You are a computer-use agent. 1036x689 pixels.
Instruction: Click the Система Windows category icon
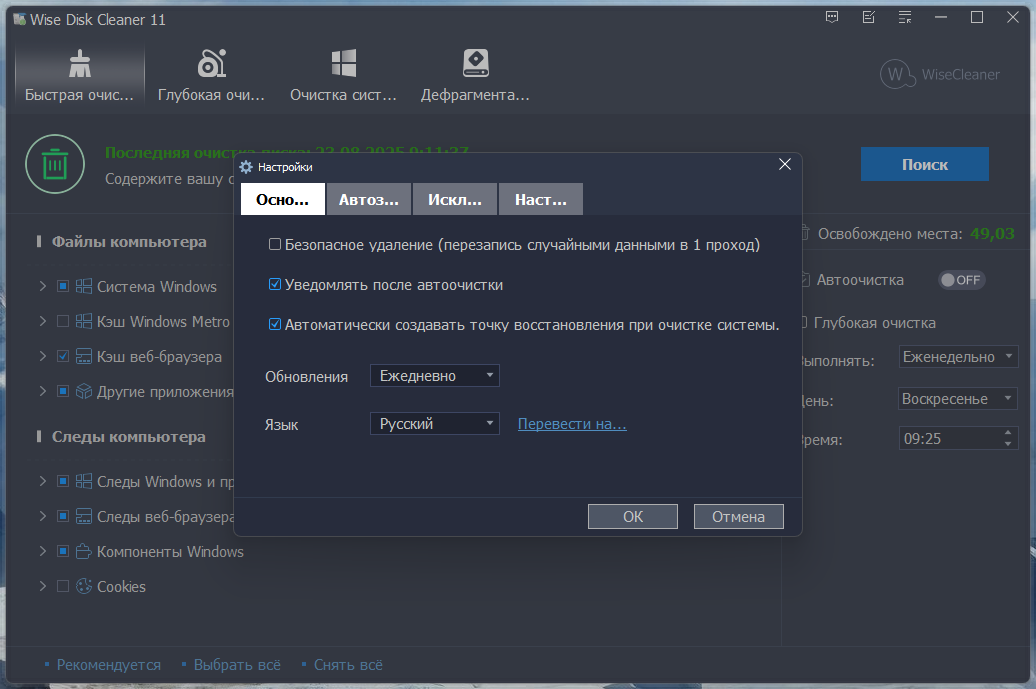[84, 286]
